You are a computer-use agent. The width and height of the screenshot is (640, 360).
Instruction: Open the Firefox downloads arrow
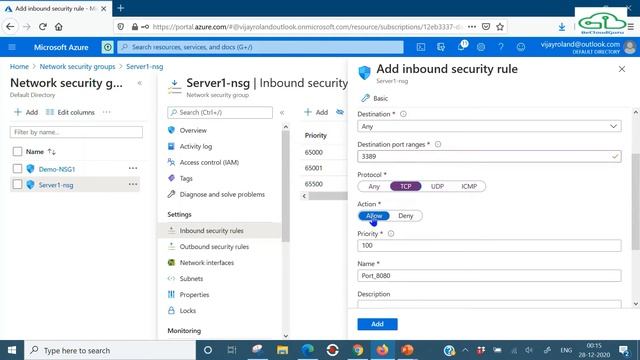point(562,27)
